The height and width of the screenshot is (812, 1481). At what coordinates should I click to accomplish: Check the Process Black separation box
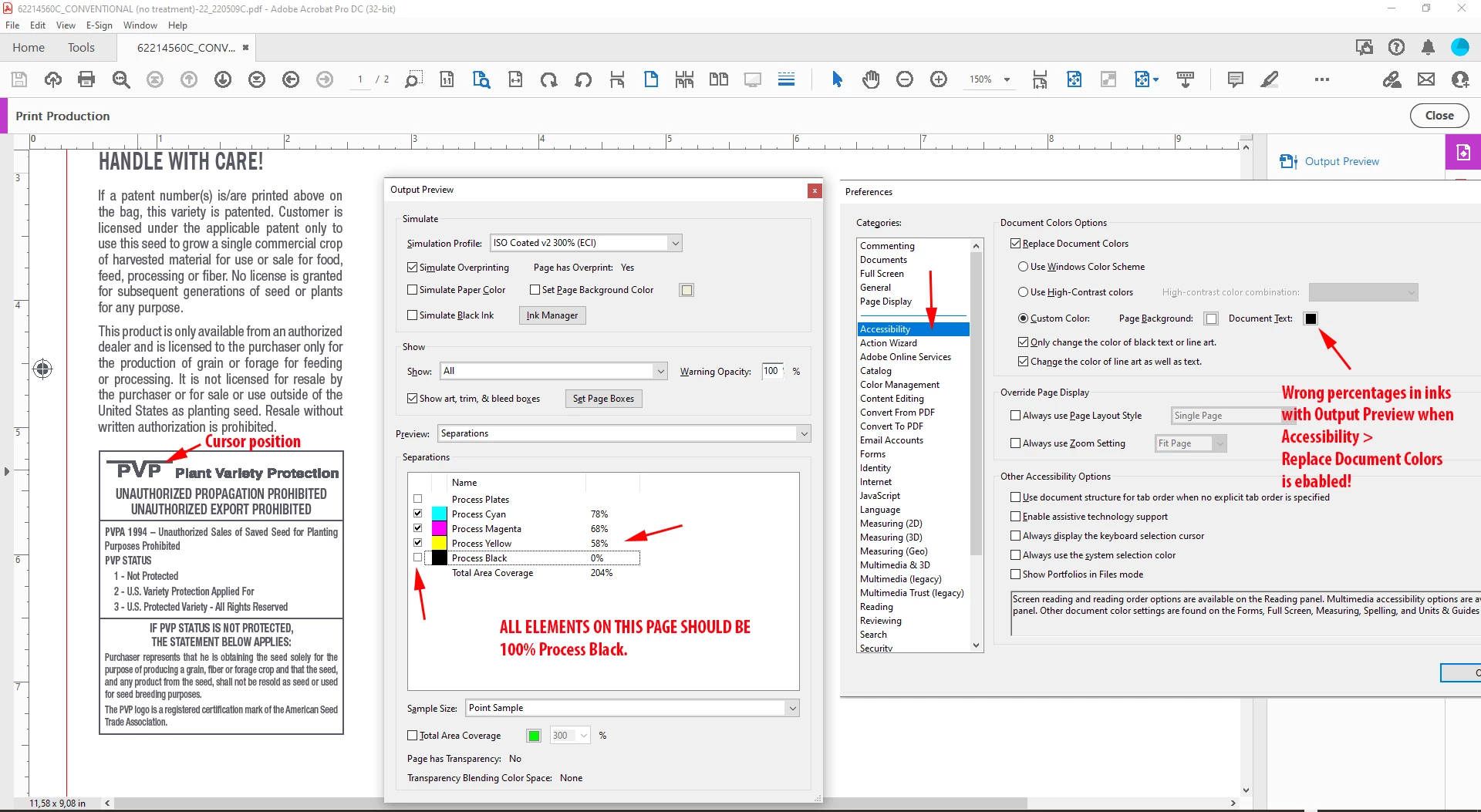[418, 558]
